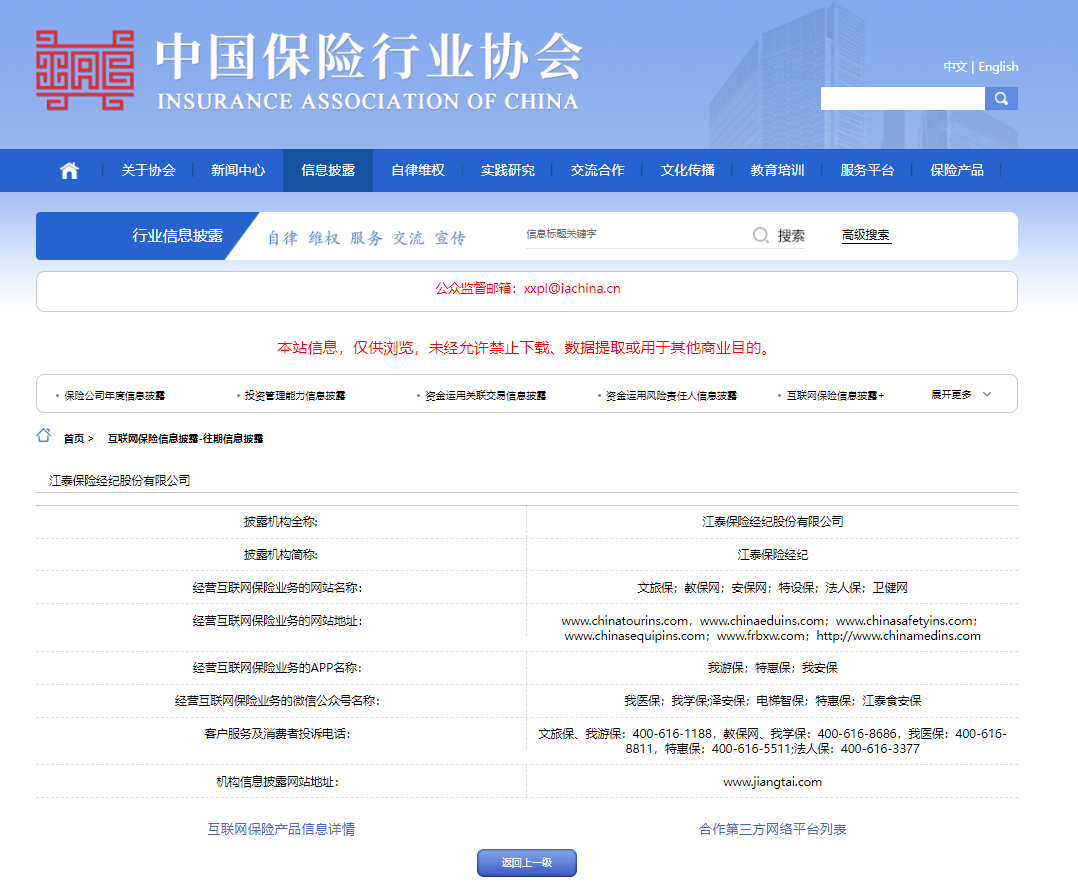Click the 返回上一级 button
The image size is (1078, 889).
point(527,862)
